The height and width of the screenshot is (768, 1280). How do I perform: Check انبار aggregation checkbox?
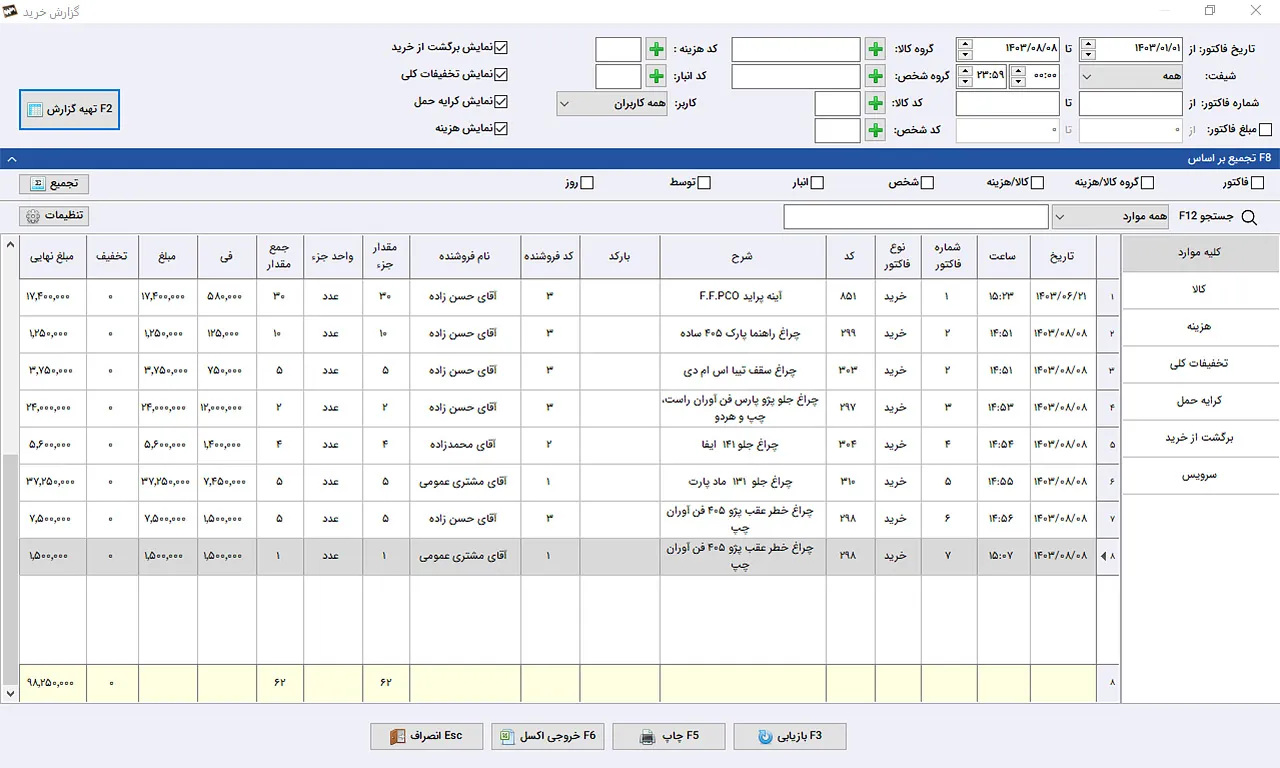point(817,183)
